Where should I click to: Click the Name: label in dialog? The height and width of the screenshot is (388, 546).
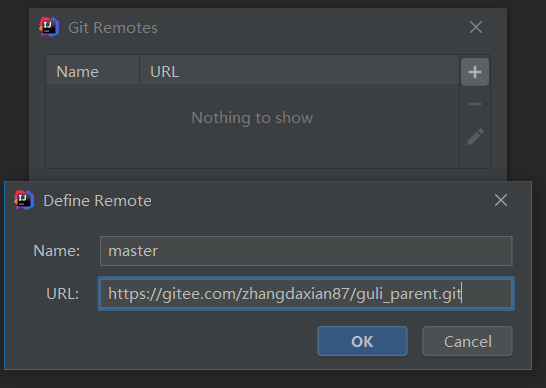pyautogui.click(x=57, y=251)
